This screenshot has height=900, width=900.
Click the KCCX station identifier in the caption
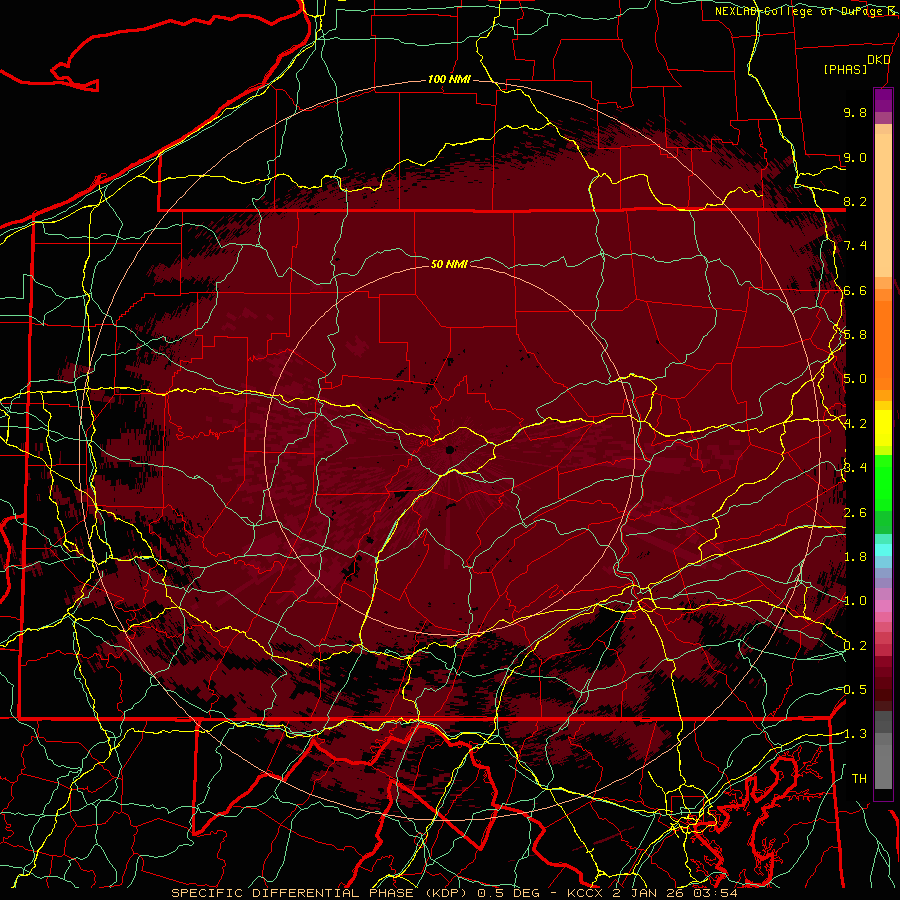click(x=585, y=893)
